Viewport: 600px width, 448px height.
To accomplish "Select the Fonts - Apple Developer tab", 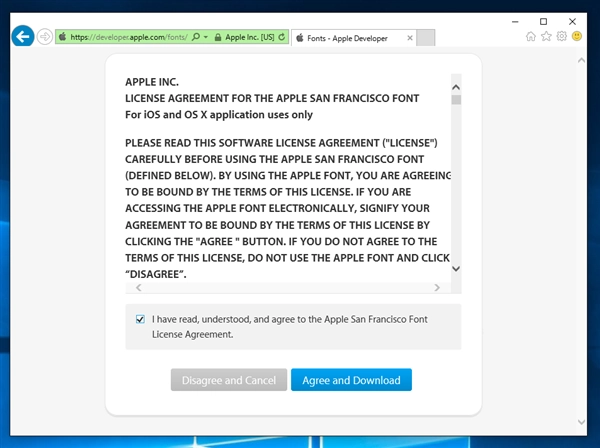I will [x=354, y=38].
